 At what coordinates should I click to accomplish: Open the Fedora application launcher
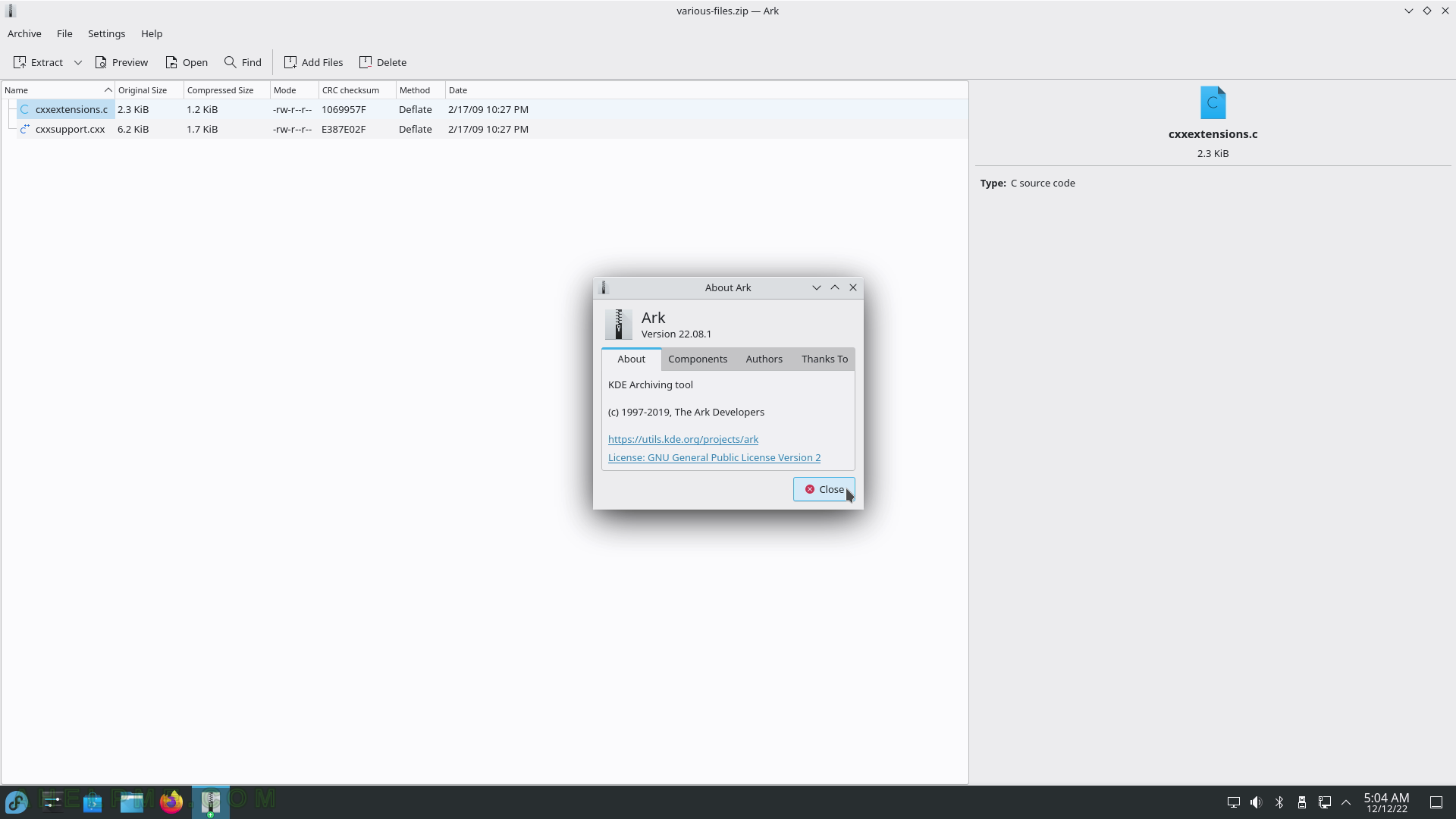point(17,802)
